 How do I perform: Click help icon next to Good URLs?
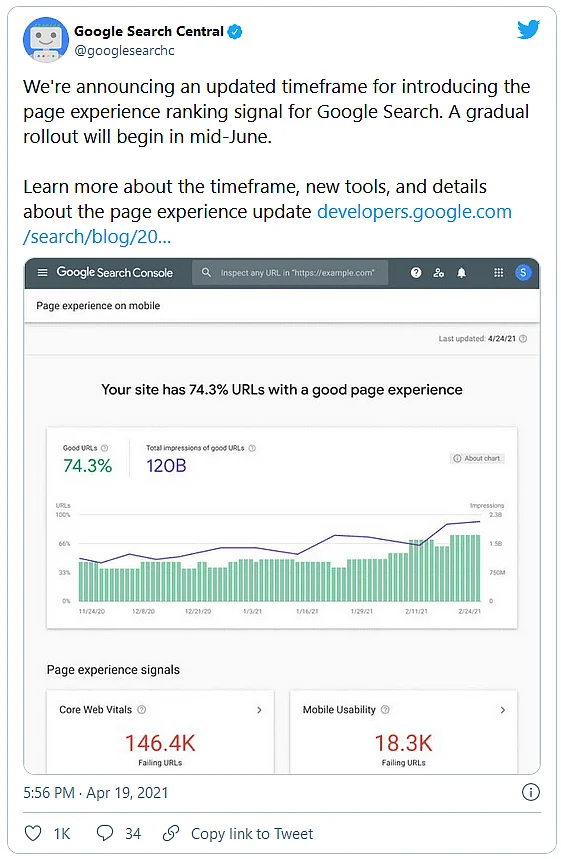click(x=105, y=448)
